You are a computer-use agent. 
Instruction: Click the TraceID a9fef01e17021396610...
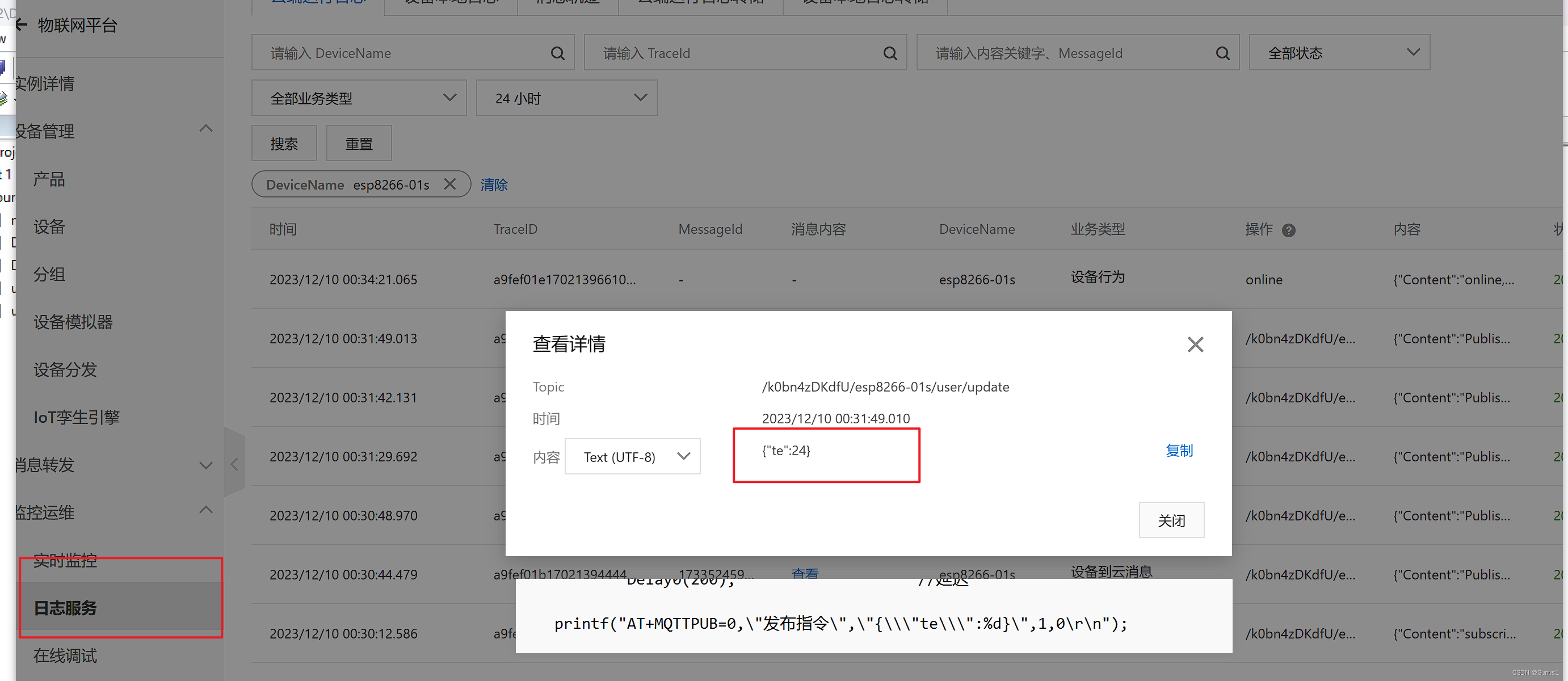pos(564,280)
